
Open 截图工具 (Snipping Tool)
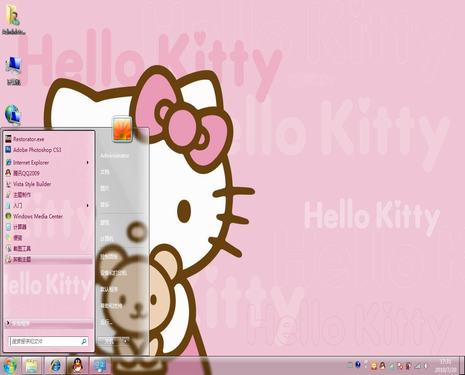48,249
